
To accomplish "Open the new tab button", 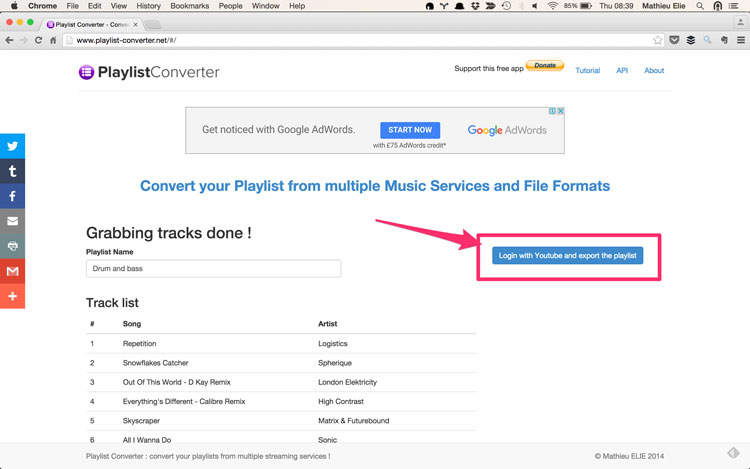I will click(153, 24).
